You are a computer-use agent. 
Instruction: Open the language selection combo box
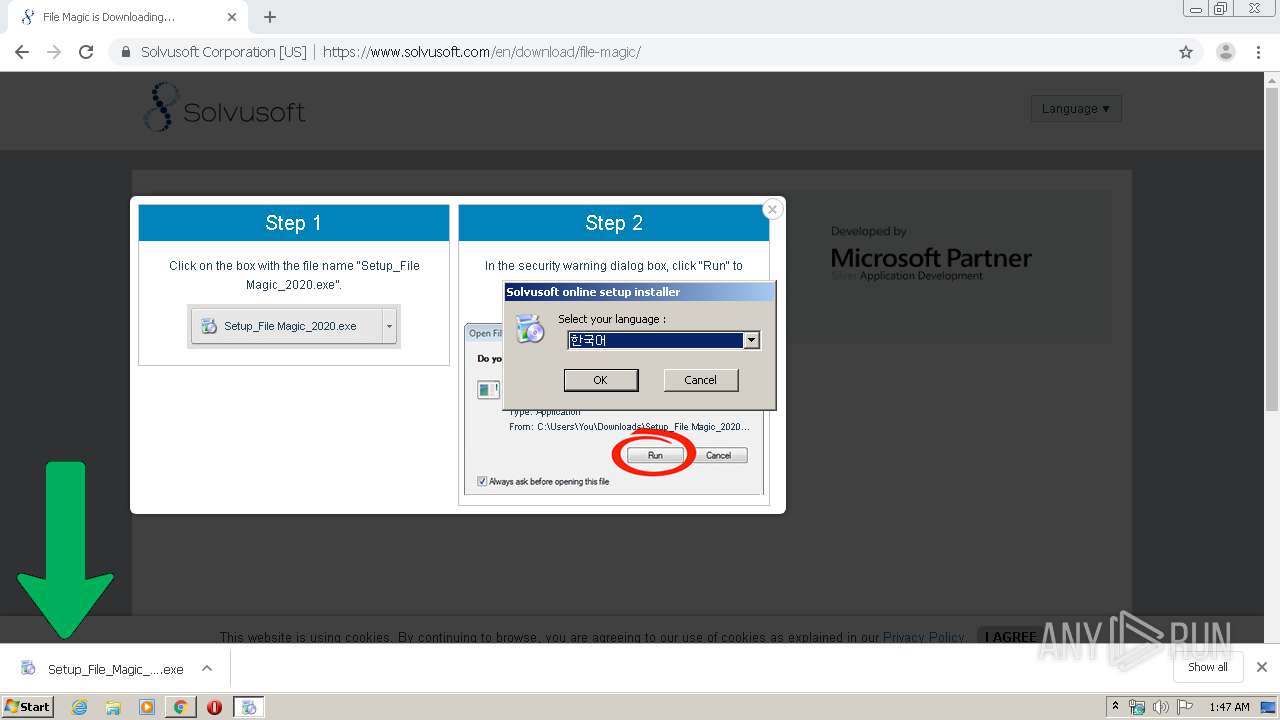click(x=664, y=340)
